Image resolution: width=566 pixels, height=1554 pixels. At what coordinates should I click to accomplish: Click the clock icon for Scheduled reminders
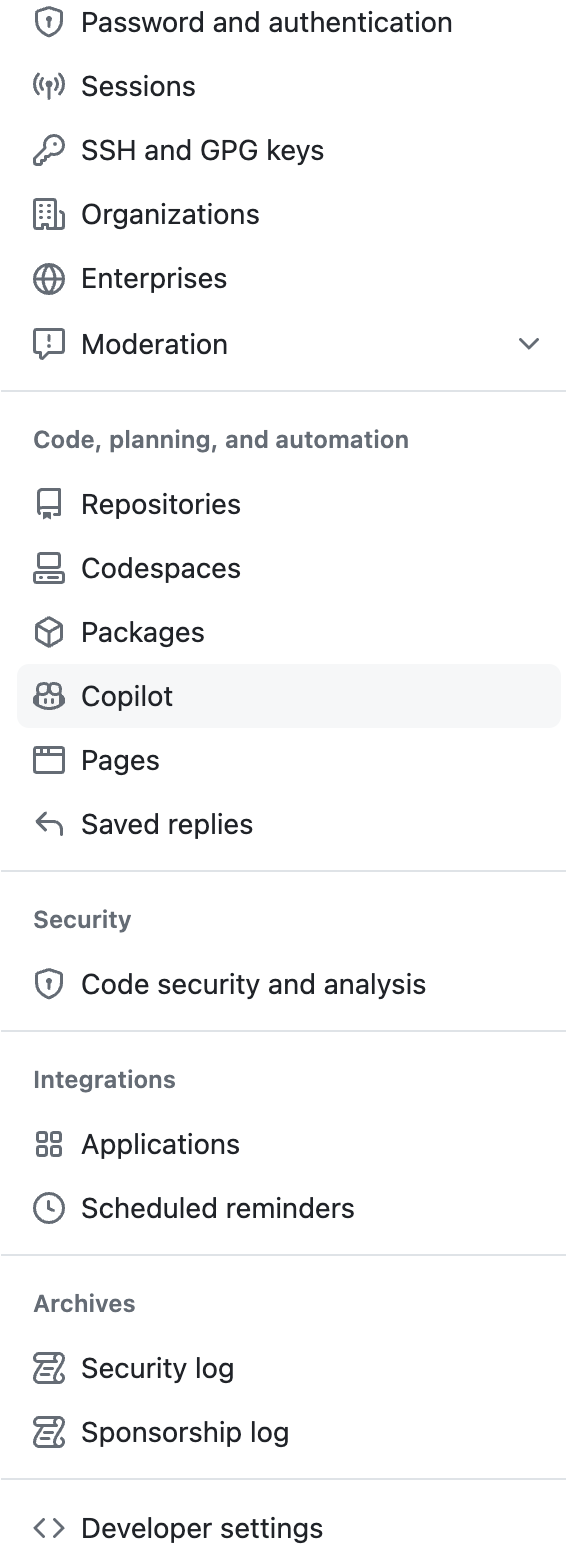click(x=48, y=1208)
